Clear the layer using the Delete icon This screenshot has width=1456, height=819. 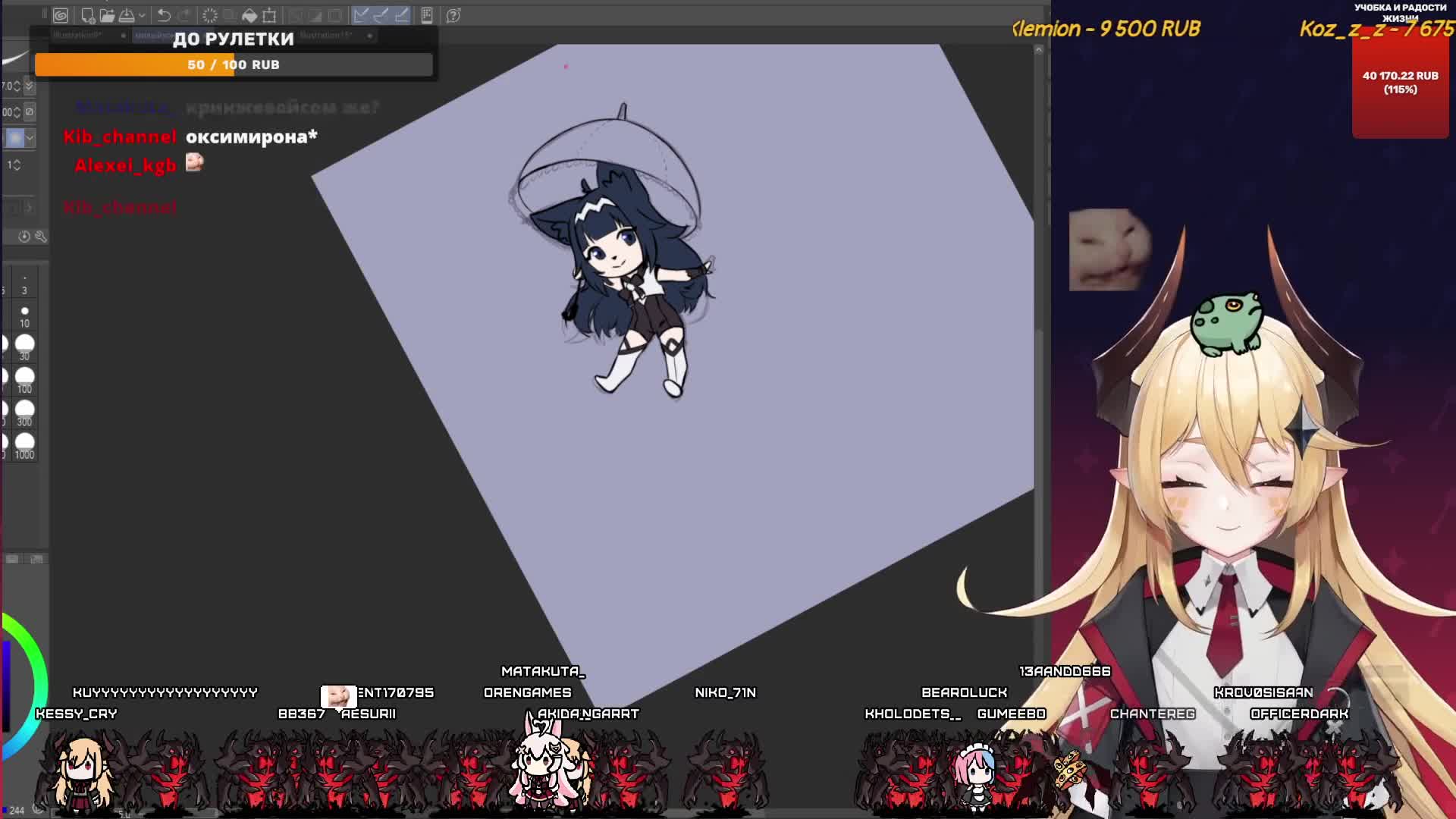point(210,15)
